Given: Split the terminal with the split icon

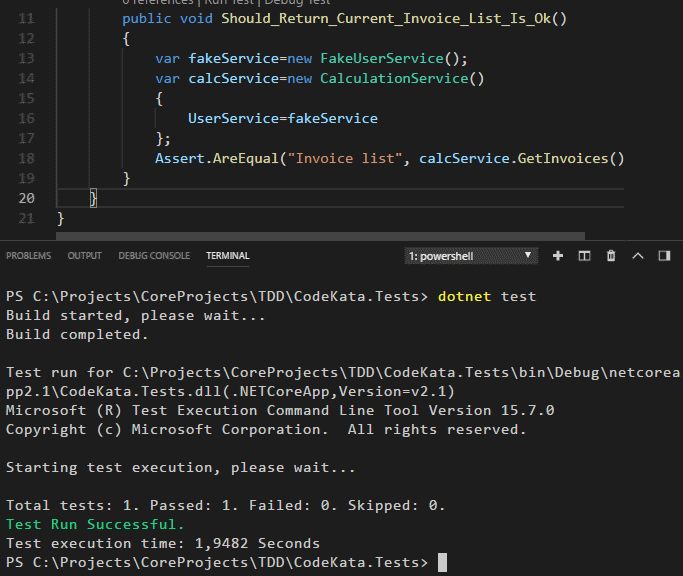Looking at the screenshot, I should [x=585, y=256].
